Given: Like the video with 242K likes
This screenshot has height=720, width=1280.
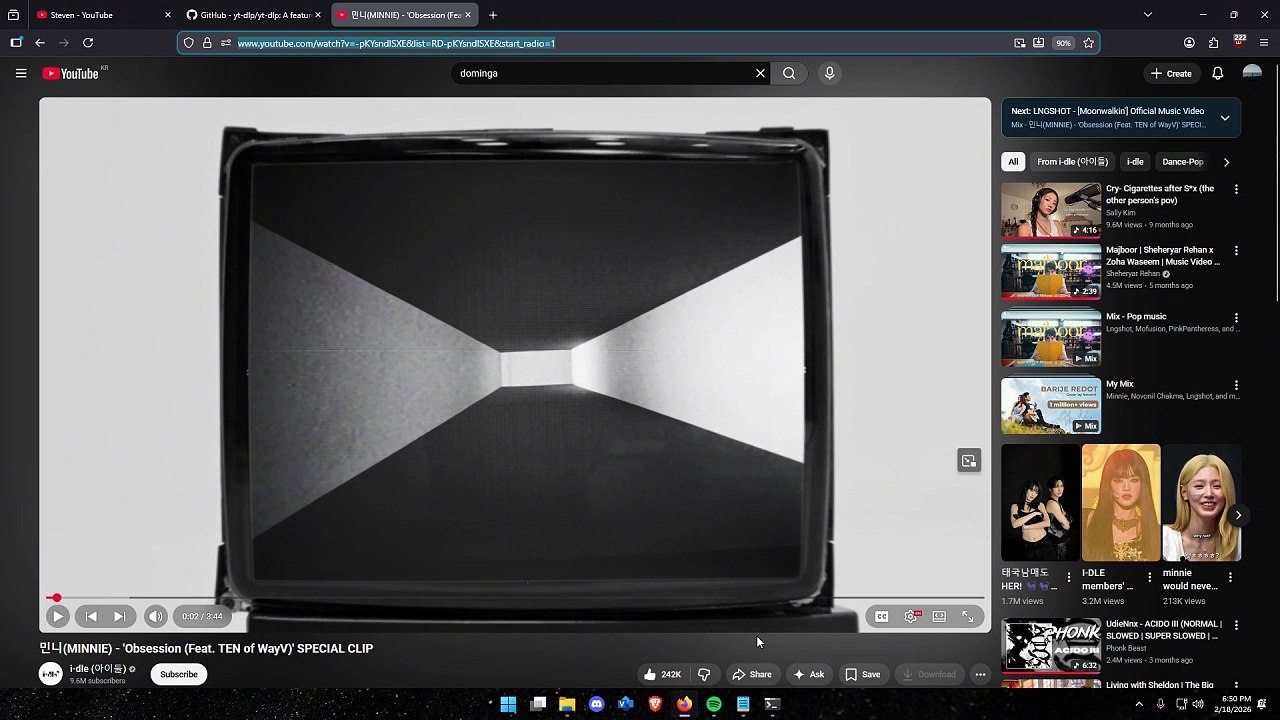Looking at the screenshot, I should click(x=661, y=675).
